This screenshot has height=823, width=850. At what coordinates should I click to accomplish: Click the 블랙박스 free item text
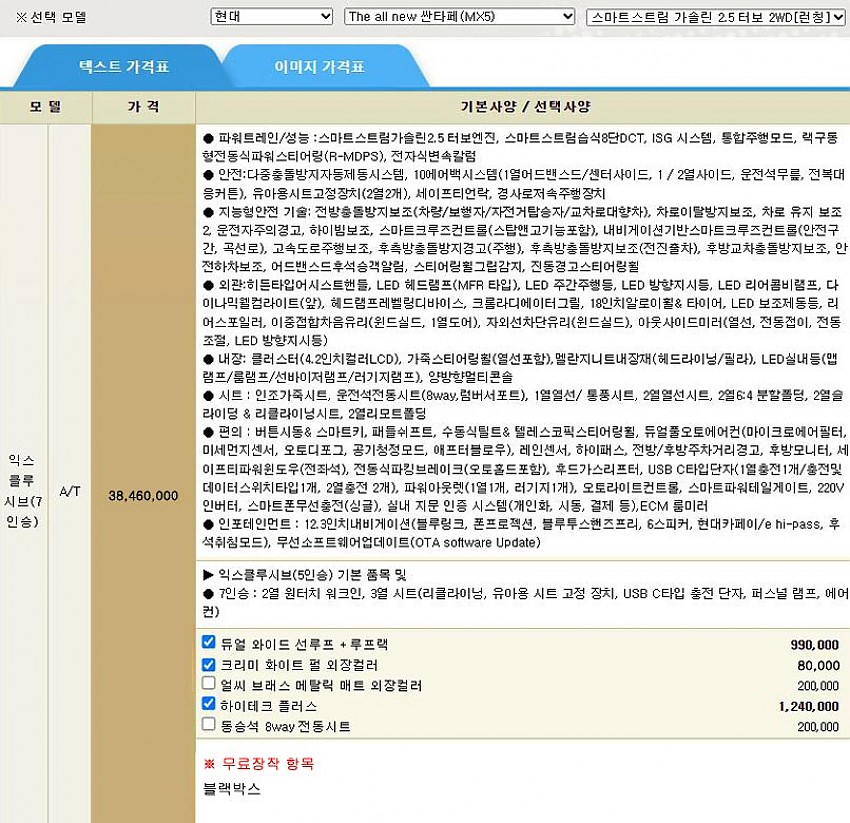click(x=232, y=789)
